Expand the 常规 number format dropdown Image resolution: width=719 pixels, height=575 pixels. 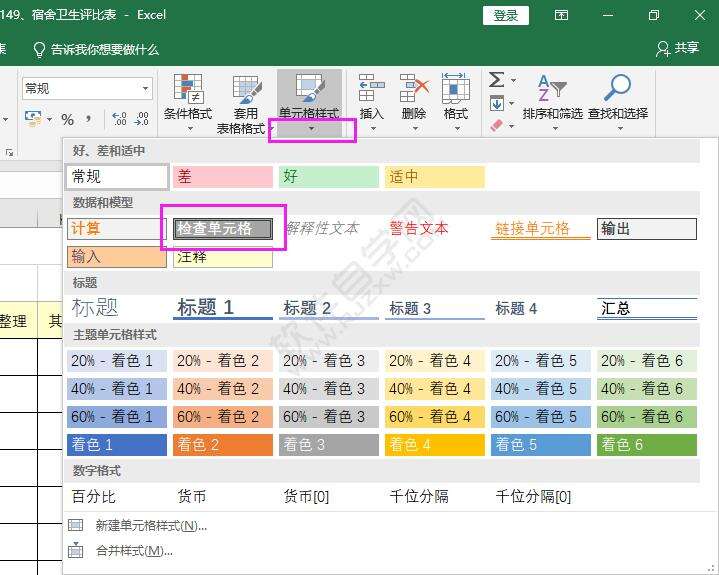[145, 89]
